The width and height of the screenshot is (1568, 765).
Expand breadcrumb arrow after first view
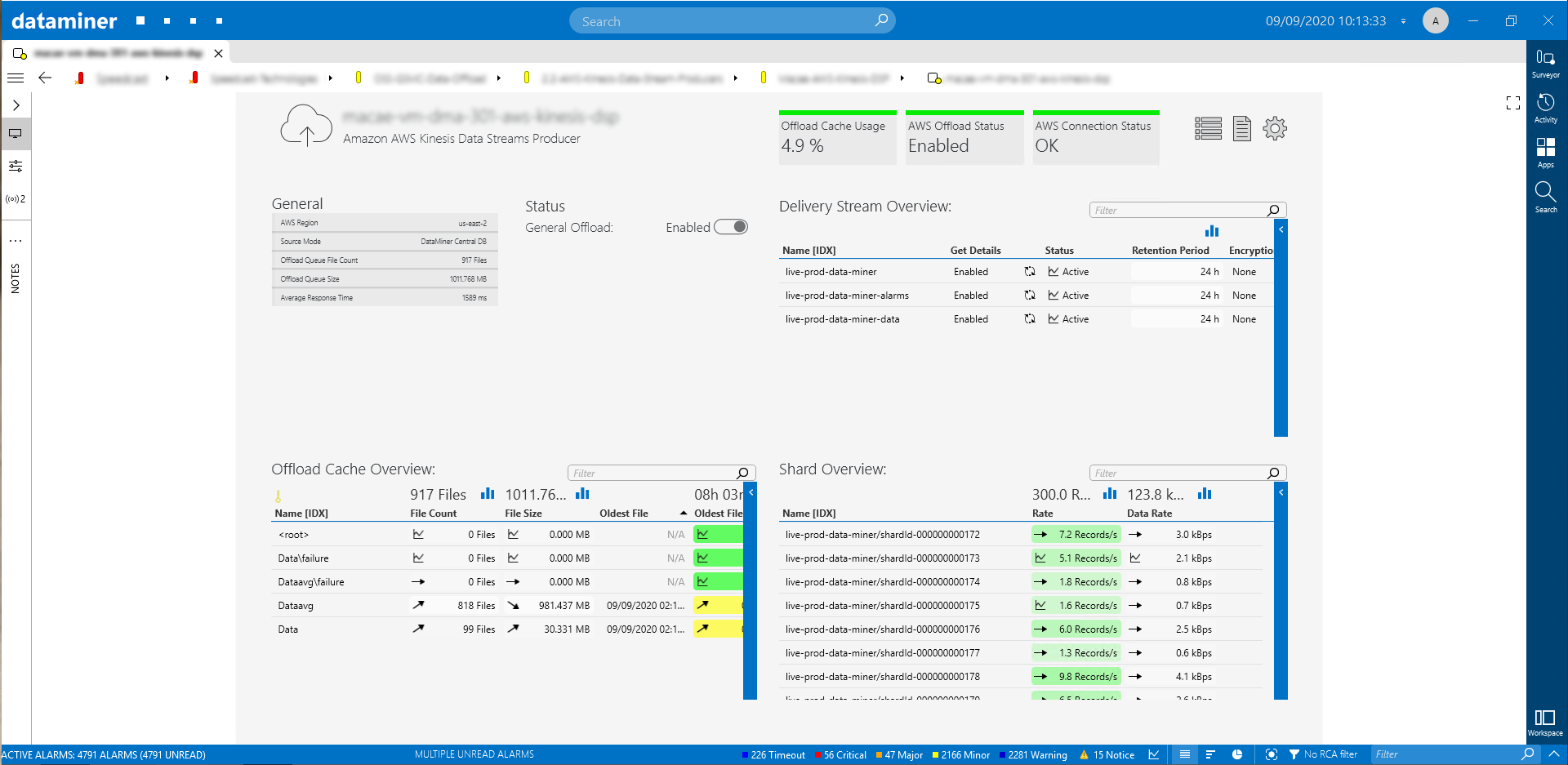click(167, 78)
